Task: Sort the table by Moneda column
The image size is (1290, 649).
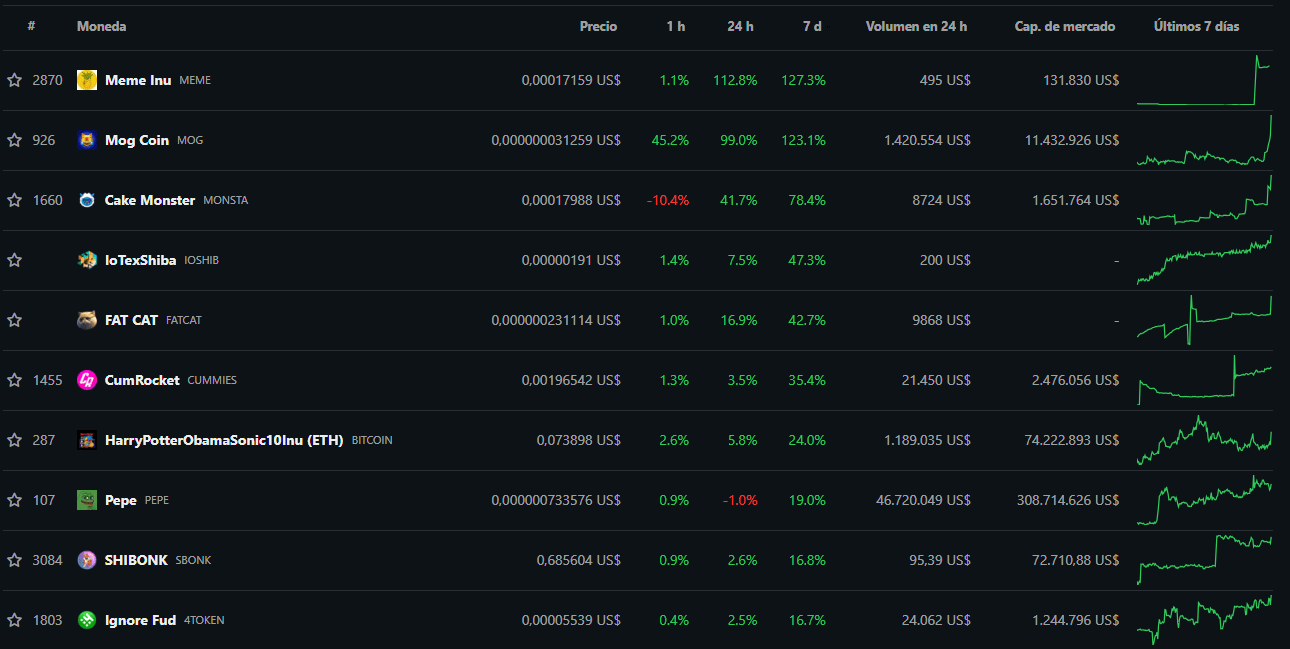Action: point(102,26)
